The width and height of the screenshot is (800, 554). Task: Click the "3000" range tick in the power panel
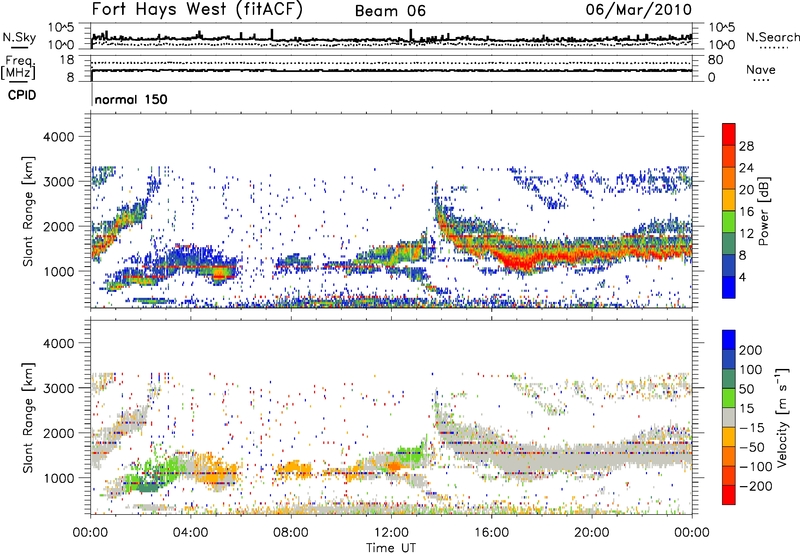point(59,182)
